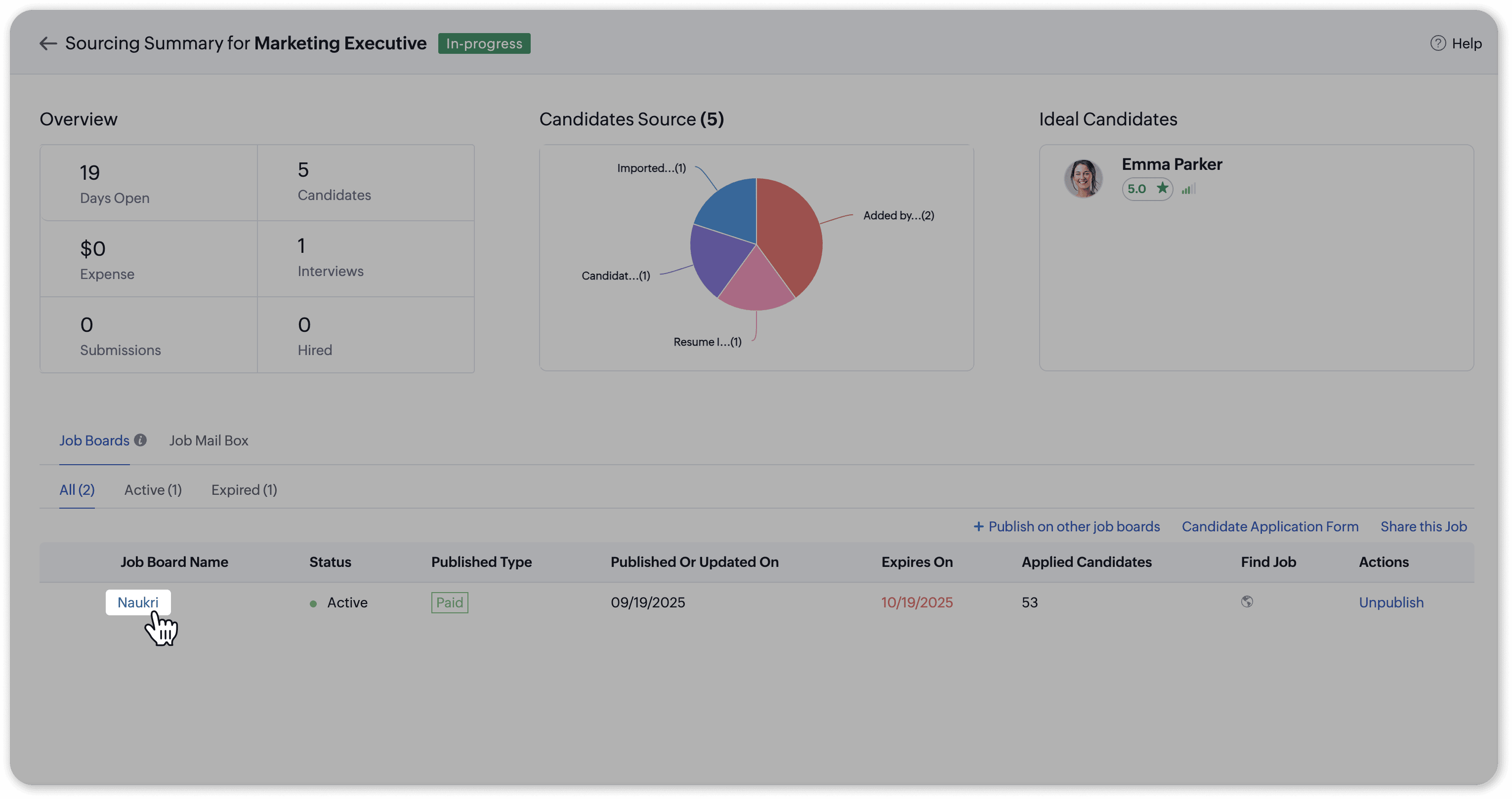Screen dimensions: 1512x799
Task: Click the back arrow icon
Action: pyautogui.click(x=47, y=43)
